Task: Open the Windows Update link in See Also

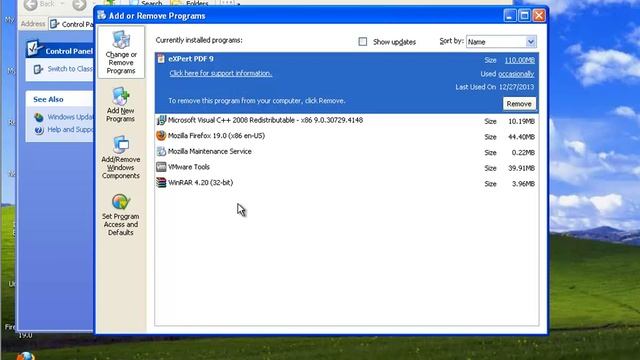Action: (70, 117)
